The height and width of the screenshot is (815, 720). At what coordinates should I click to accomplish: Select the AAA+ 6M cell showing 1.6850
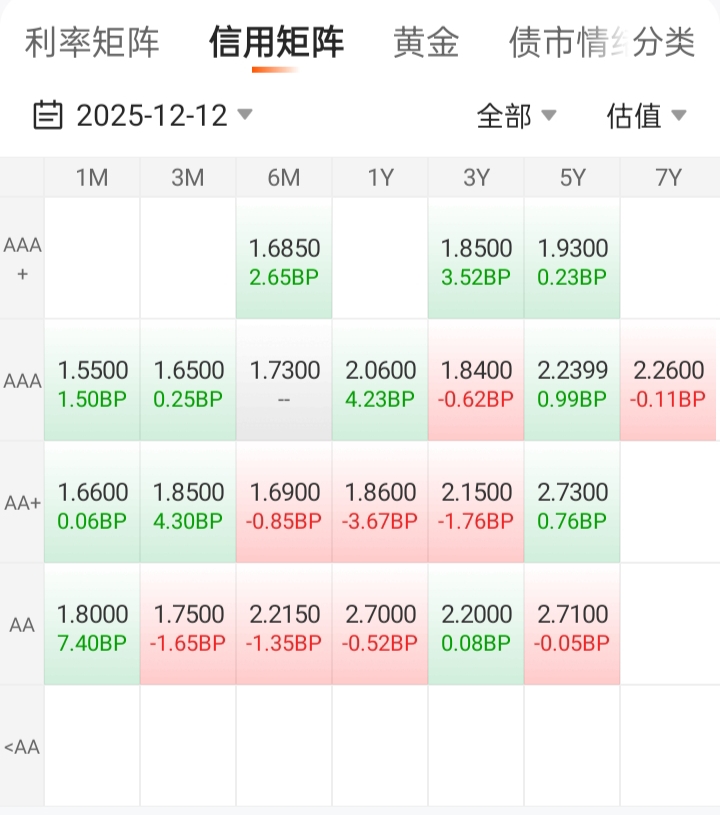point(284,260)
